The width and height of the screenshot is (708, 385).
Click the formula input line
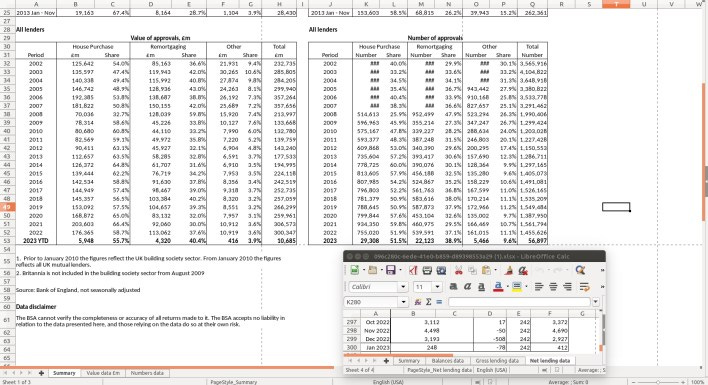519,302
